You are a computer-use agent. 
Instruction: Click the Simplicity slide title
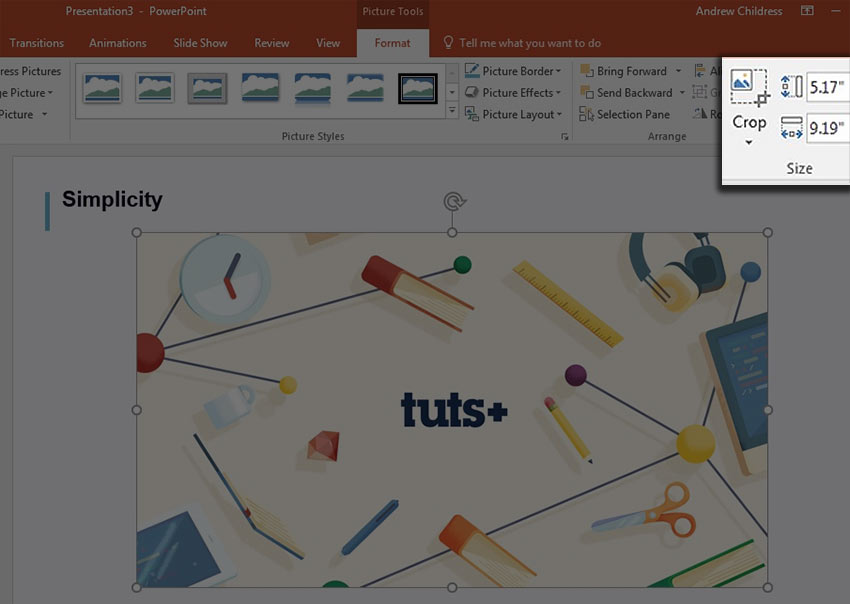tap(112, 200)
